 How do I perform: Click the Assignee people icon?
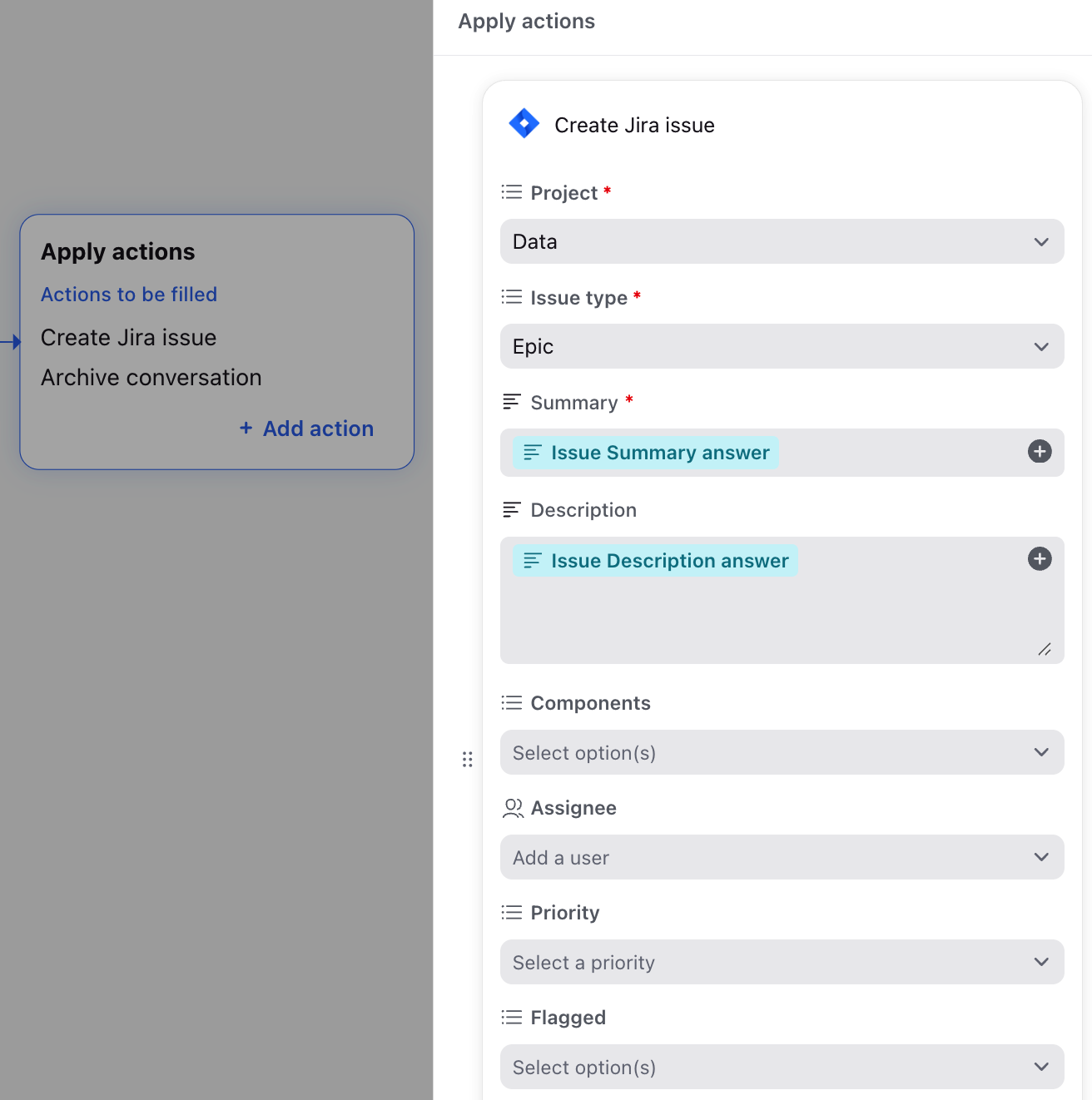pos(513,808)
